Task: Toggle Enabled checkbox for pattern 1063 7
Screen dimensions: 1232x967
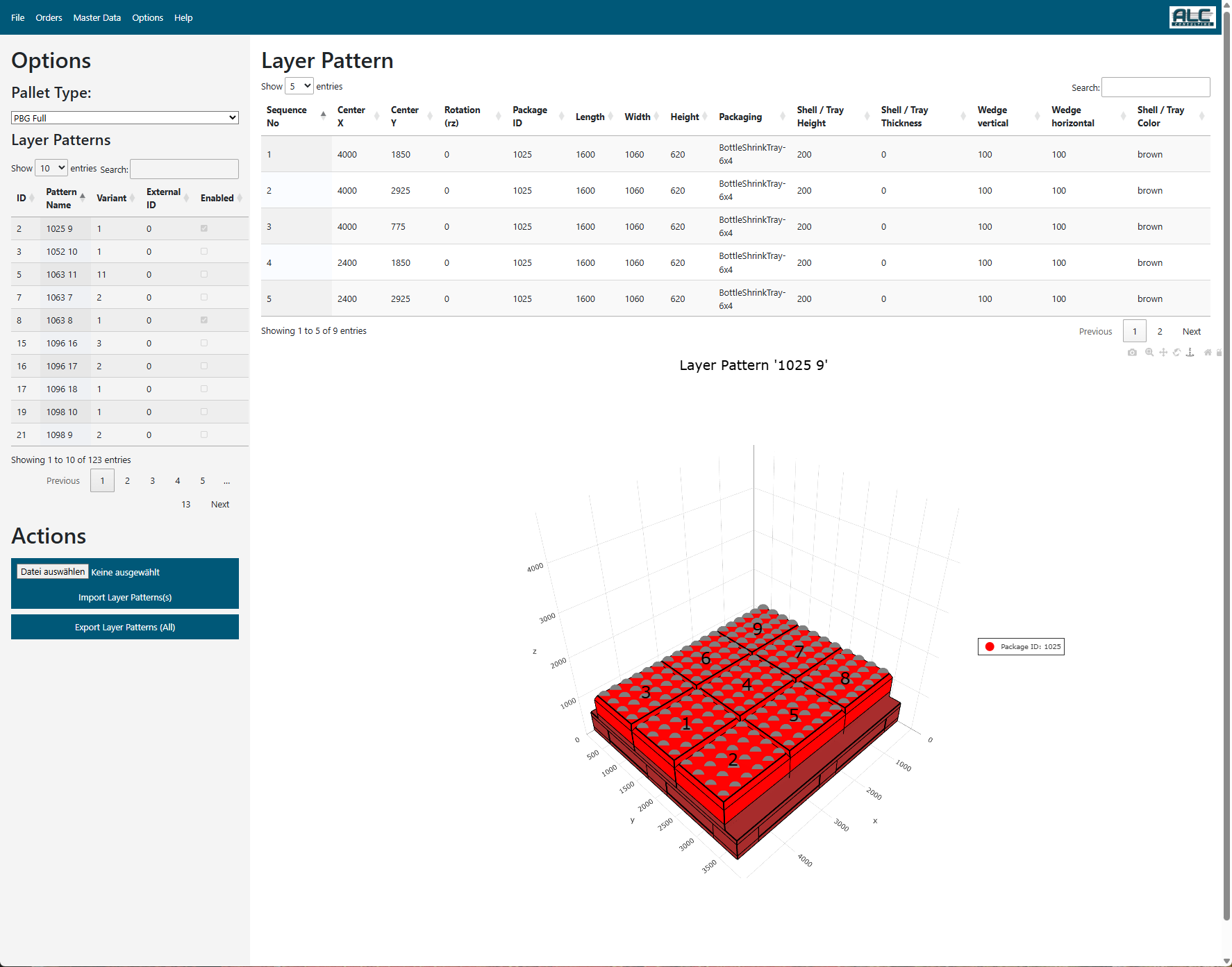Action: pyautogui.click(x=204, y=297)
